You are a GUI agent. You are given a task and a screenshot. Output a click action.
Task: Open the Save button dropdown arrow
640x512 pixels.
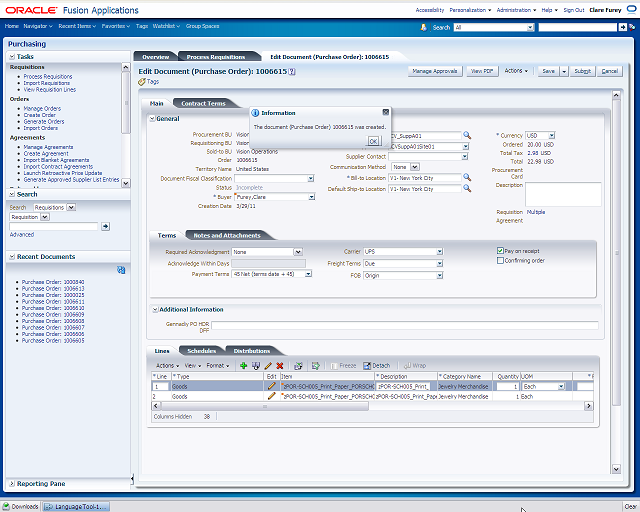tap(564, 71)
